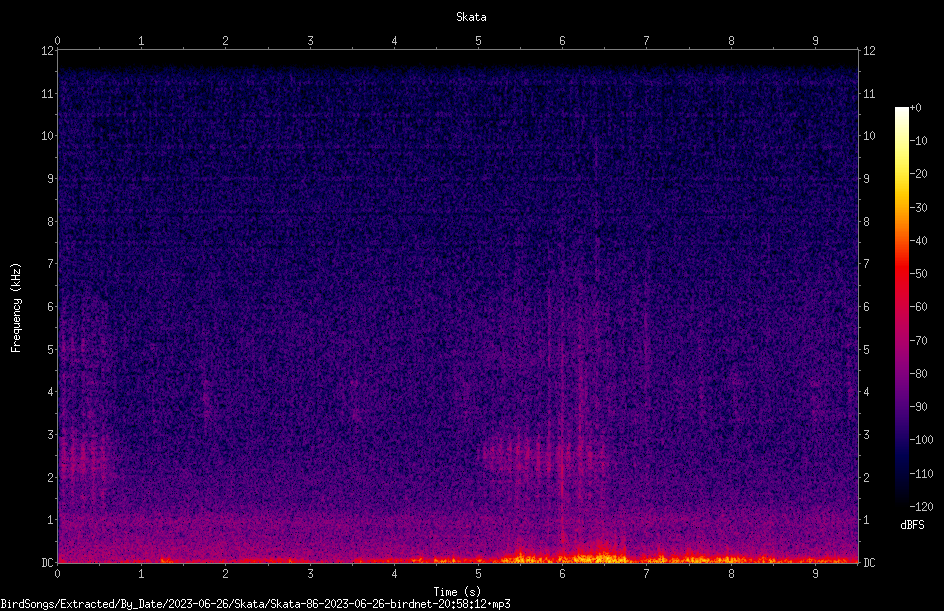The width and height of the screenshot is (944, 611).
Task: Click "10" on the left frequency axis
Action: point(47,136)
